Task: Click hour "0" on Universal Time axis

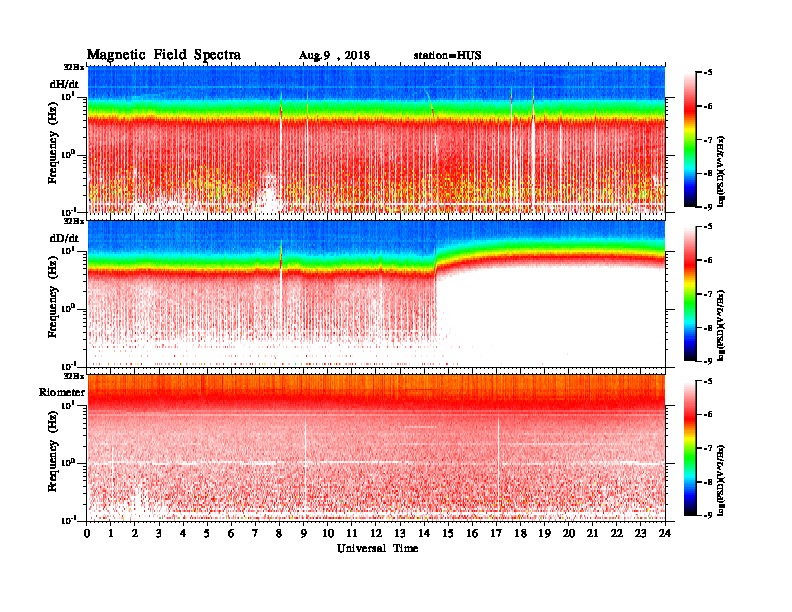Action: pos(87,533)
